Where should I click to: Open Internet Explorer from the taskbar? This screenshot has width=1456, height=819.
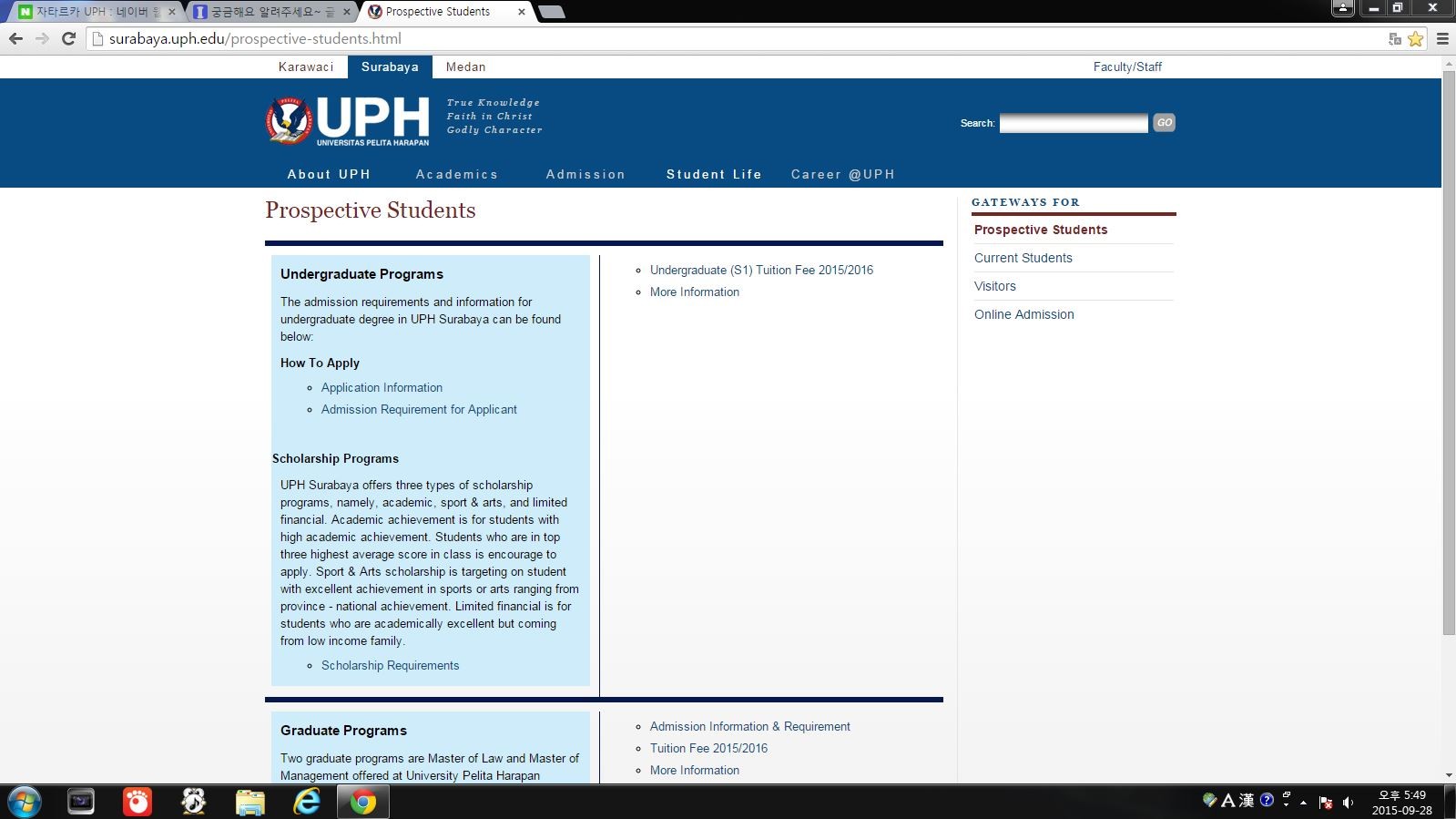coord(307,802)
